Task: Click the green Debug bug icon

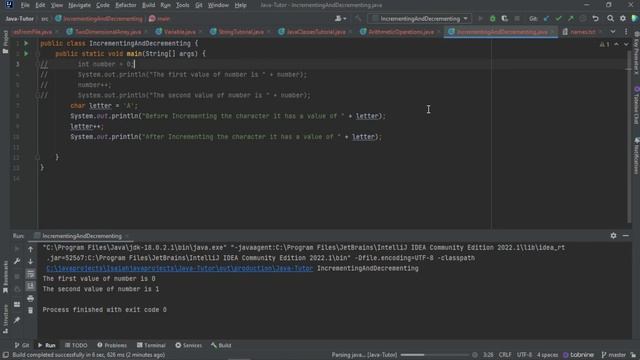Action: click(x=493, y=19)
